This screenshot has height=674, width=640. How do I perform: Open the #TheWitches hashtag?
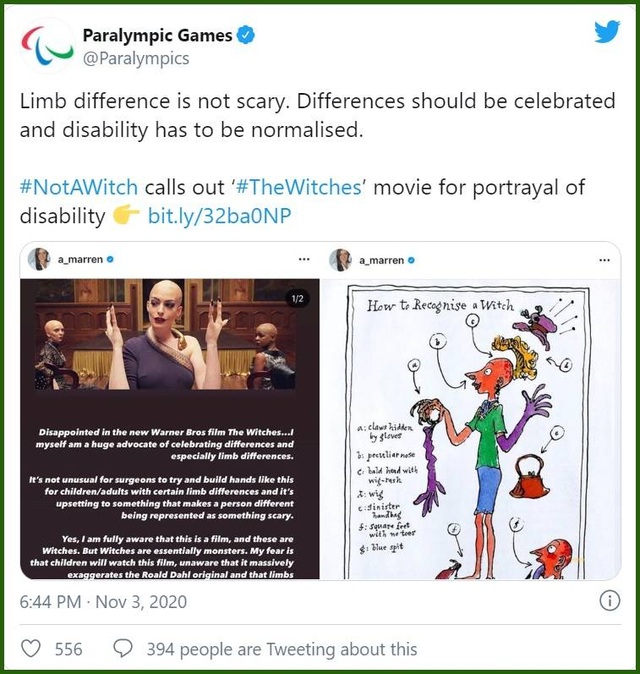point(299,187)
